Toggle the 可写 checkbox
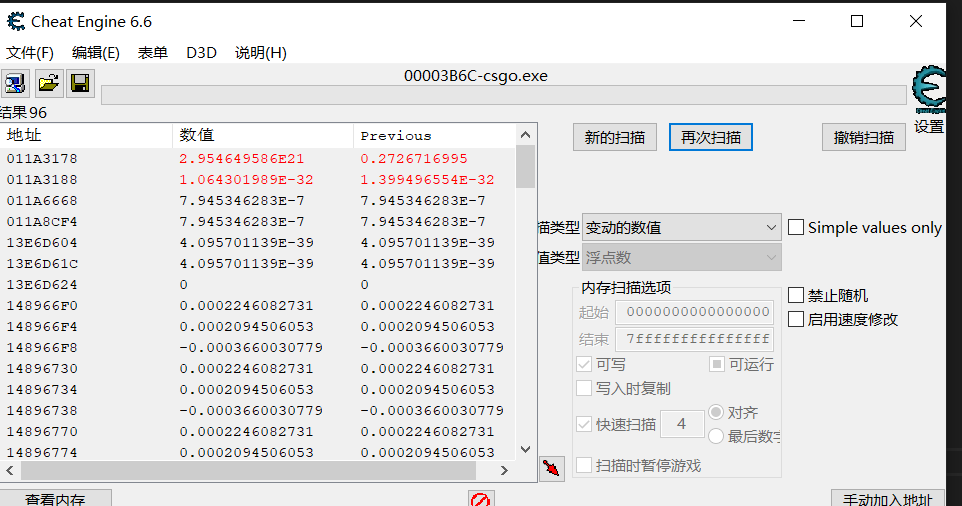This screenshot has height=506, width=962. point(584,364)
